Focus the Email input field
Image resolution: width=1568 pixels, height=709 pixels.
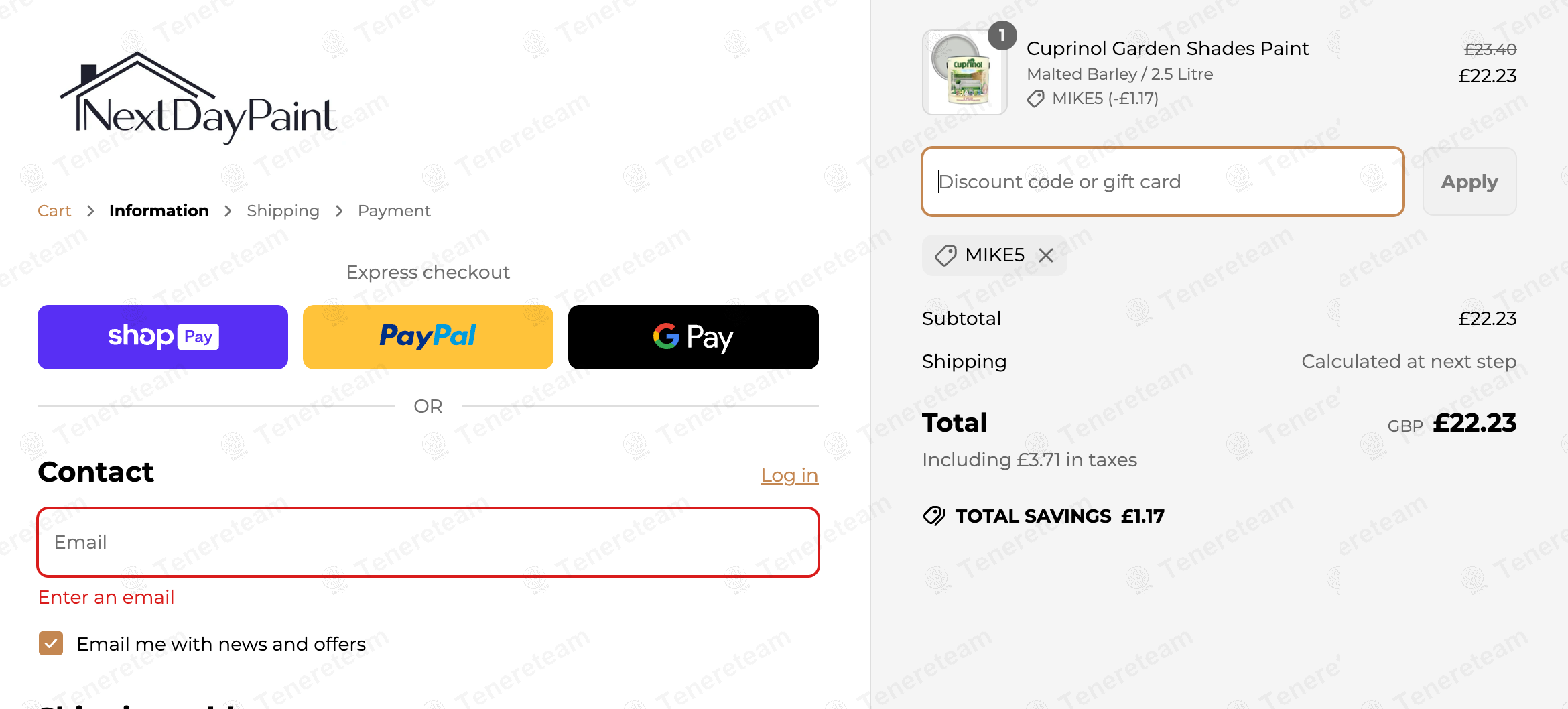coord(428,542)
